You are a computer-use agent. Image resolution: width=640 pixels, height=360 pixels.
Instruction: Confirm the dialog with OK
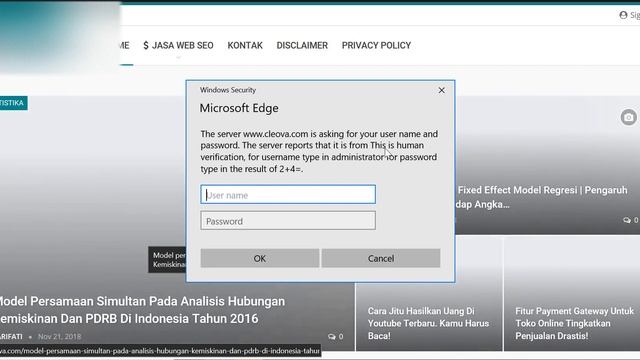(x=260, y=258)
